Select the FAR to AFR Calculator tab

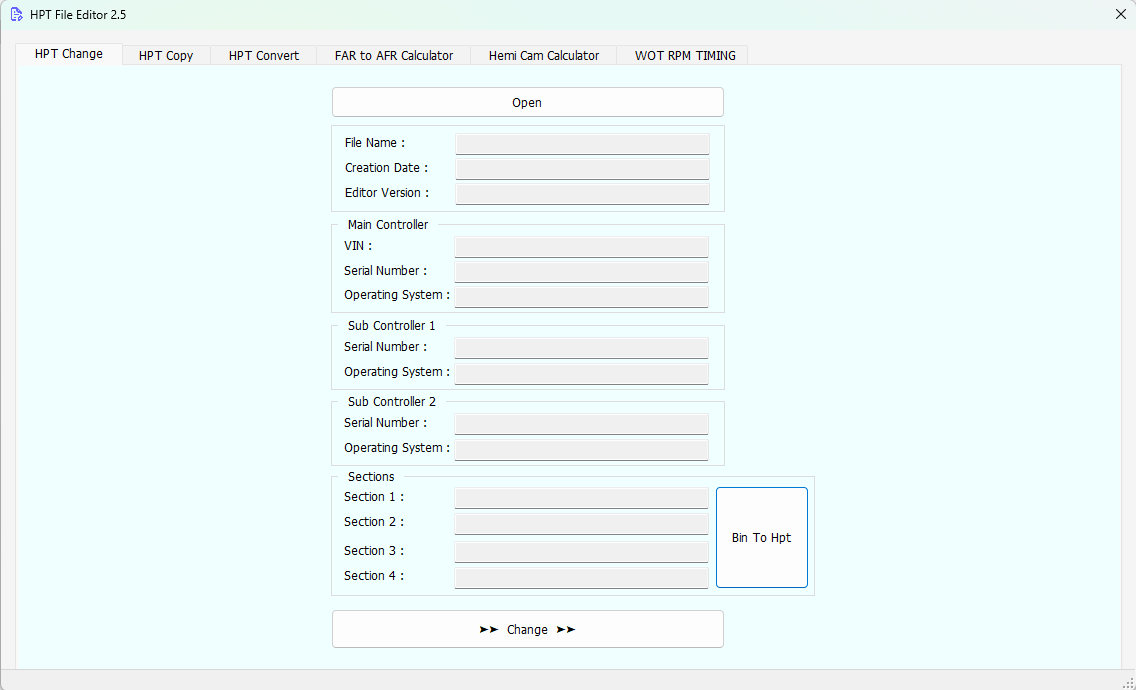(x=394, y=56)
